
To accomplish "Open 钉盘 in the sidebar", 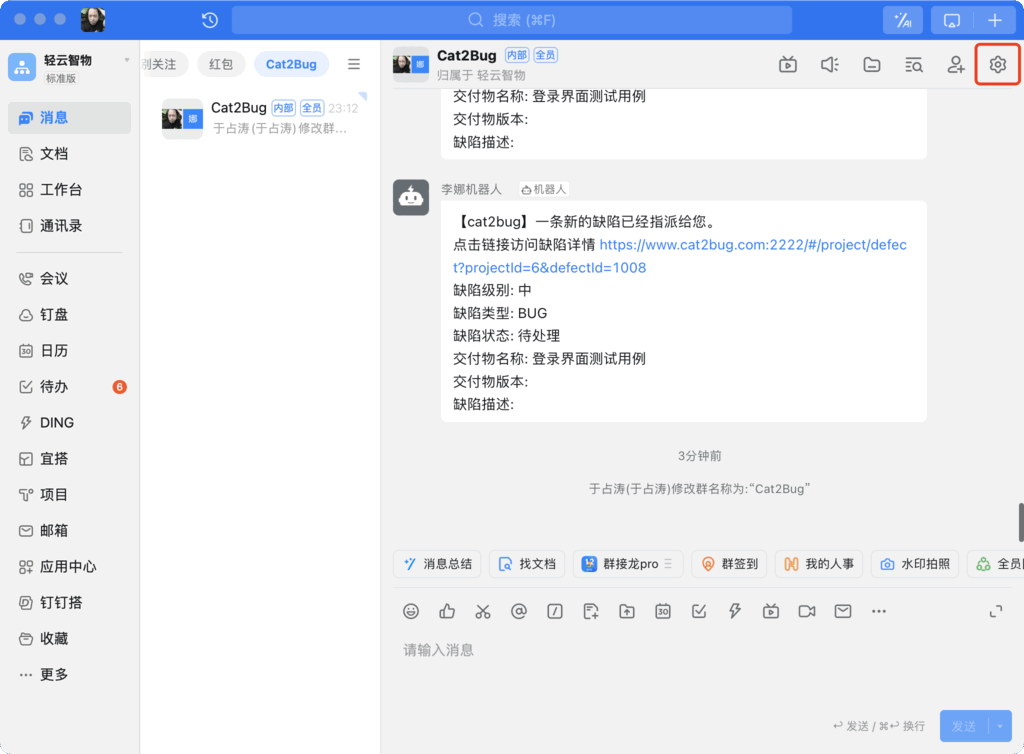I will point(69,315).
